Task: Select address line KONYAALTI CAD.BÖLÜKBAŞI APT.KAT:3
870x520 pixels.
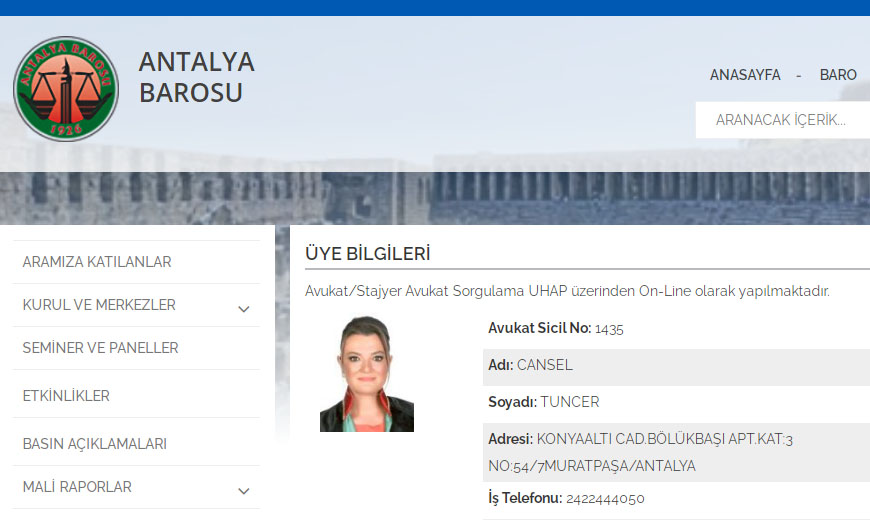Action: point(665,440)
